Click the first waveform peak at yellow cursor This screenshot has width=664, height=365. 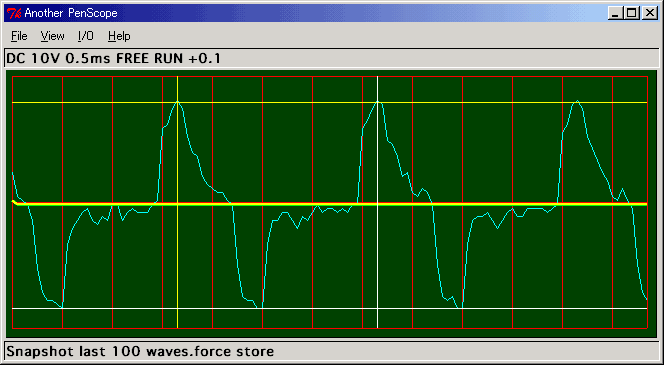coord(177,102)
